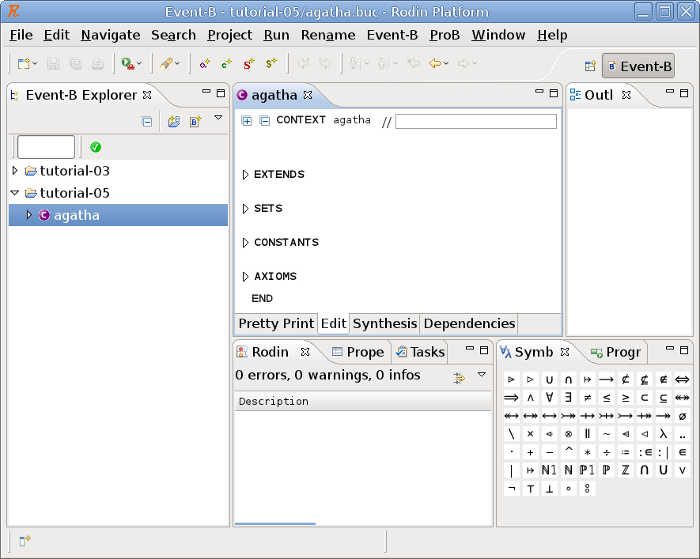Open the File menu
Image resolution: width=700 pixels, height=559 pixels.
pos(21,35)
